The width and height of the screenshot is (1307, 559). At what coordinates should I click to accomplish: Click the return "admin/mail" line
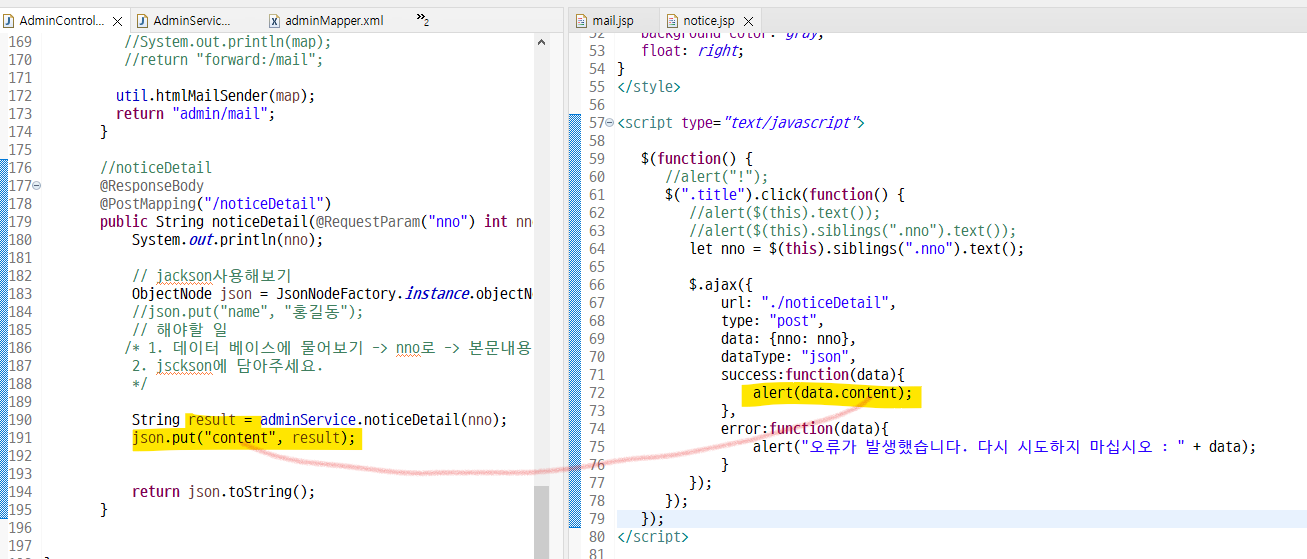pyautogui.click(x=195, y=114)
